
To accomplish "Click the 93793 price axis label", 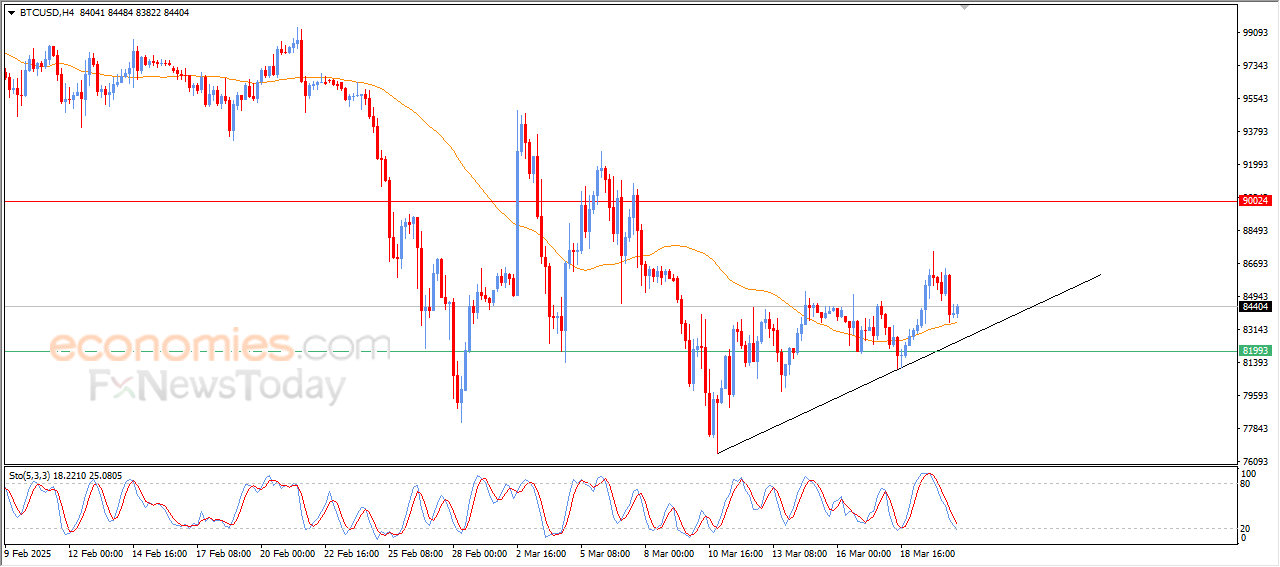I will pos(1255,132).
